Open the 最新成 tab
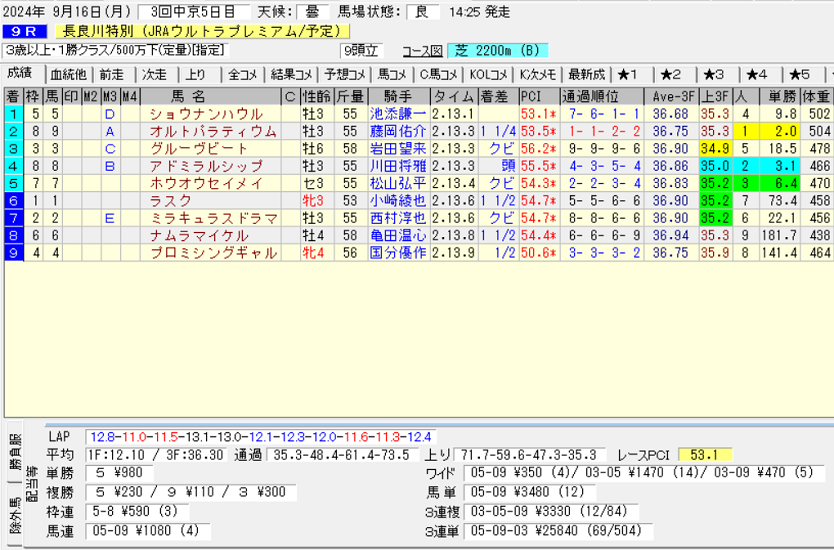The image size is (834, 550). click(x=586, y=75)
